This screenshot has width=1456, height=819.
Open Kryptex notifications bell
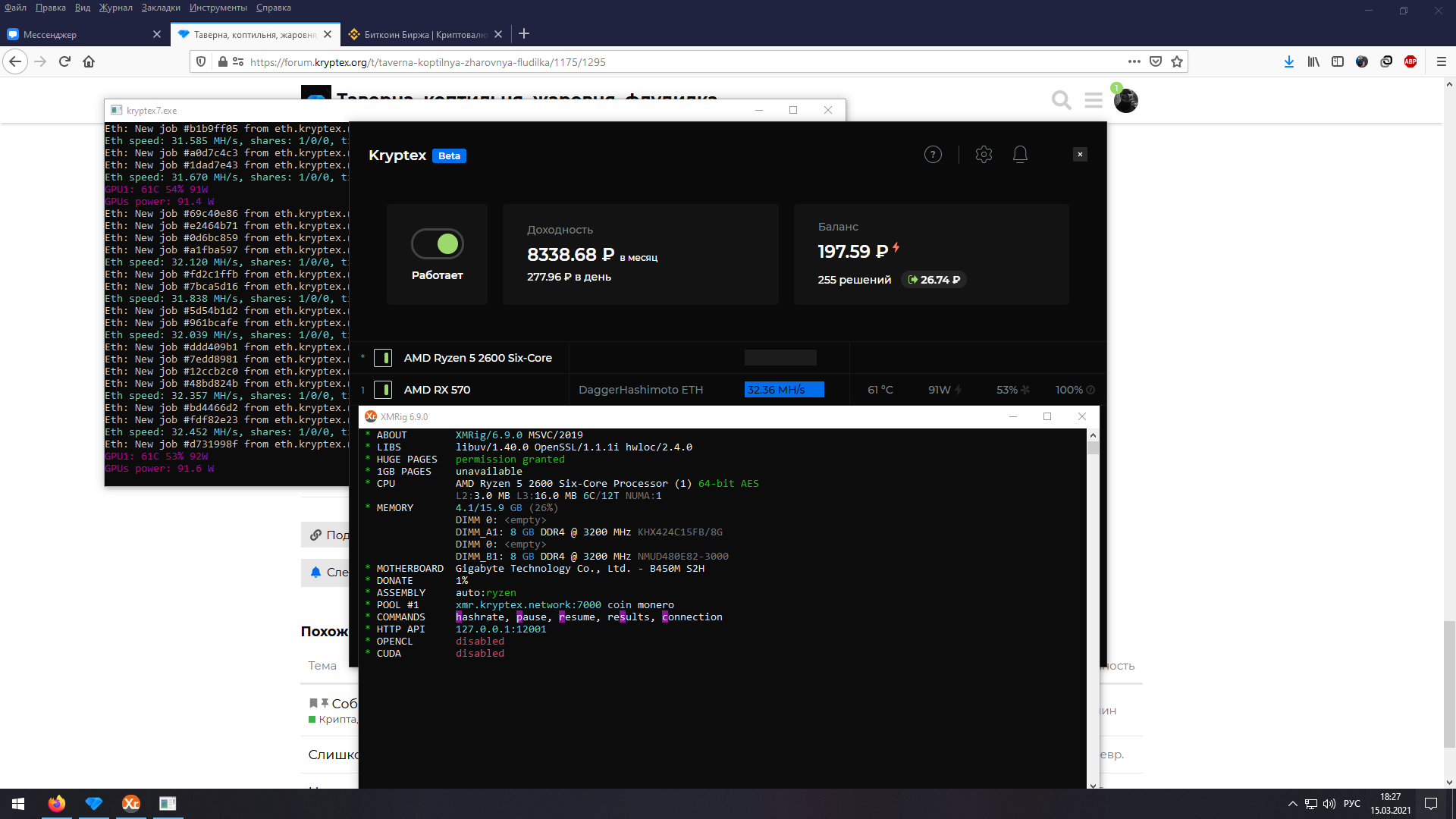coord(1020,155)
